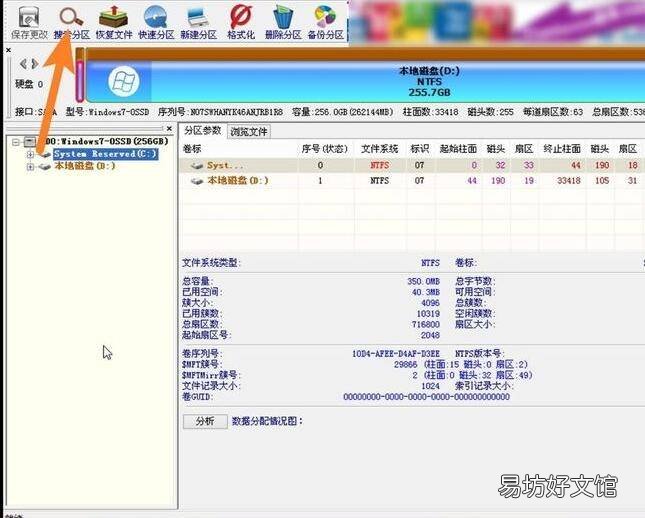Click the 硬盘 0 disk label

[x=29, y=84]
